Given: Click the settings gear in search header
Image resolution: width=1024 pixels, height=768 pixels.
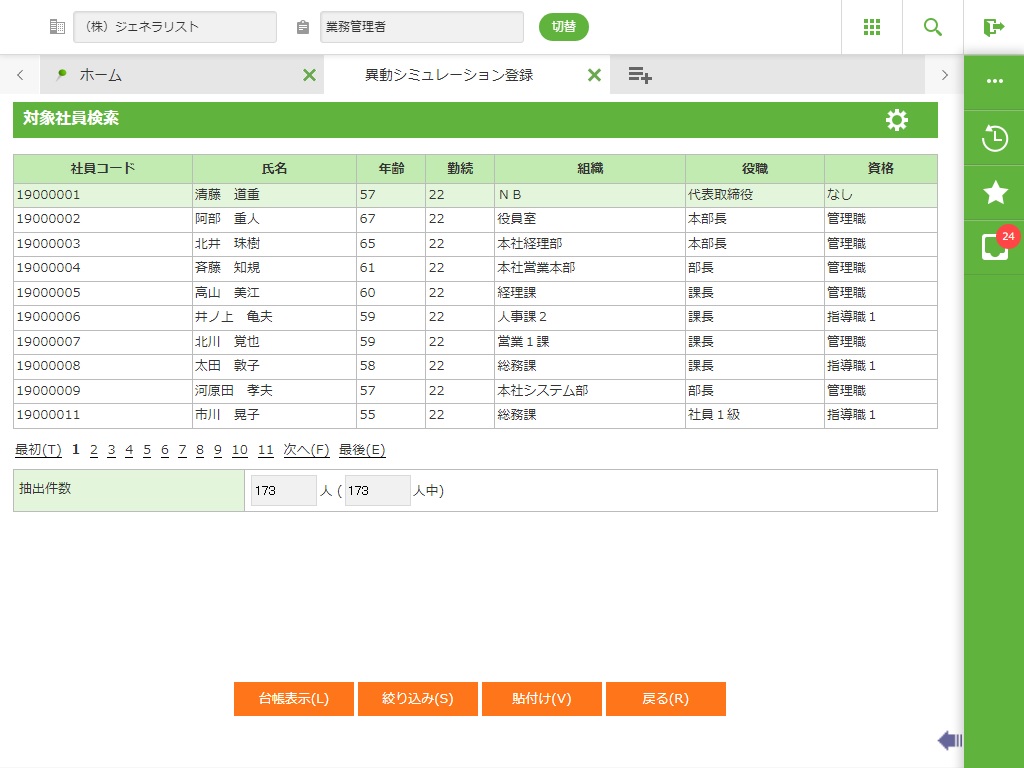Looking at the screenshot, I should tap(897, 120).
